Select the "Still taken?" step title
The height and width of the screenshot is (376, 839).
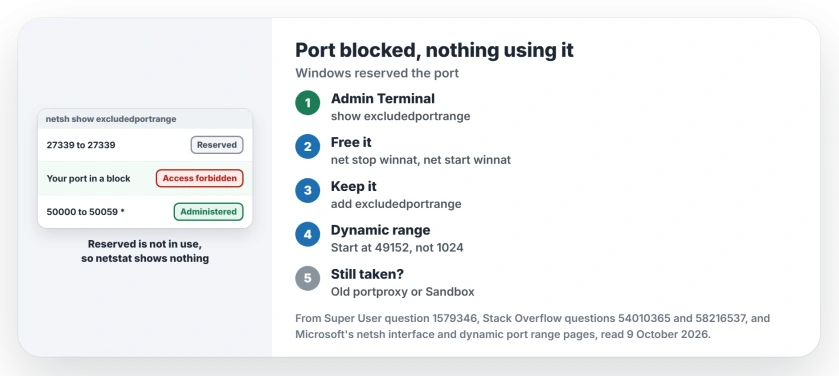pyautogui.click(x=367, y=274)
